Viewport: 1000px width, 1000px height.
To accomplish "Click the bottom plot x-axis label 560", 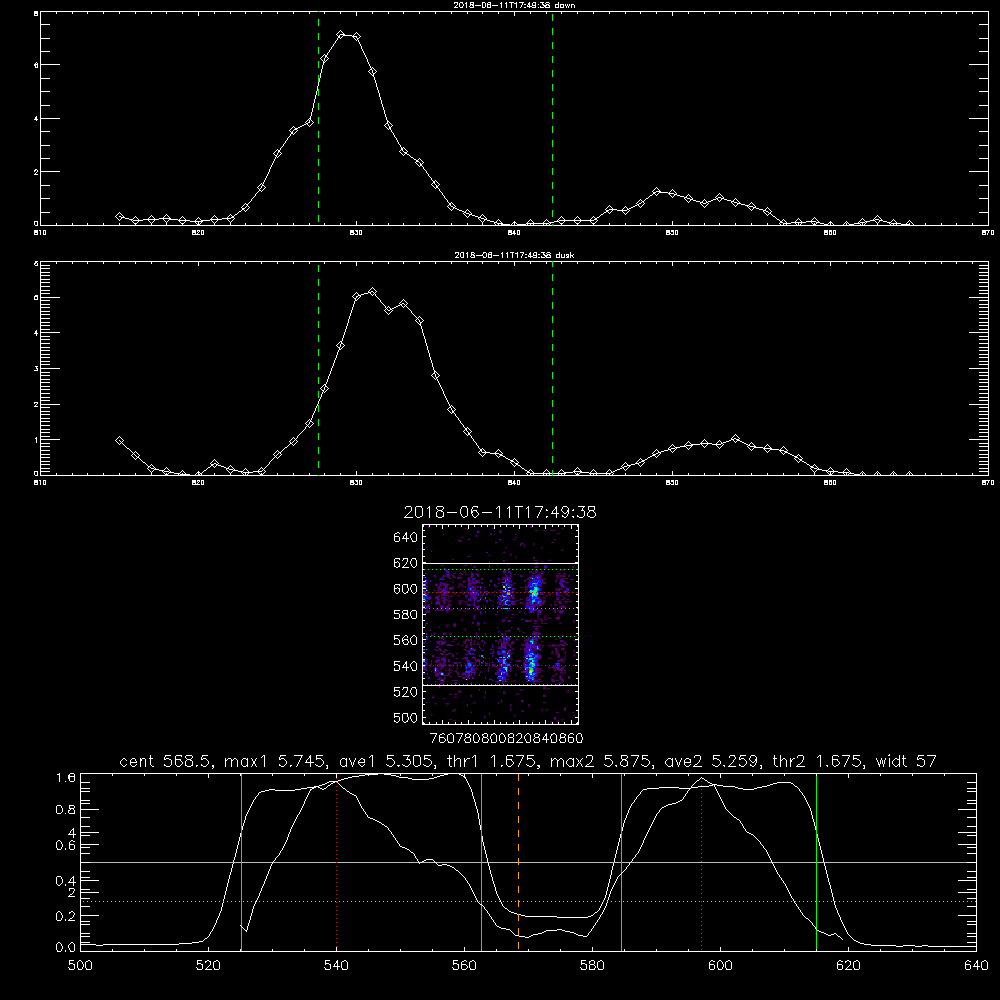I will click(x=464, y=966).
